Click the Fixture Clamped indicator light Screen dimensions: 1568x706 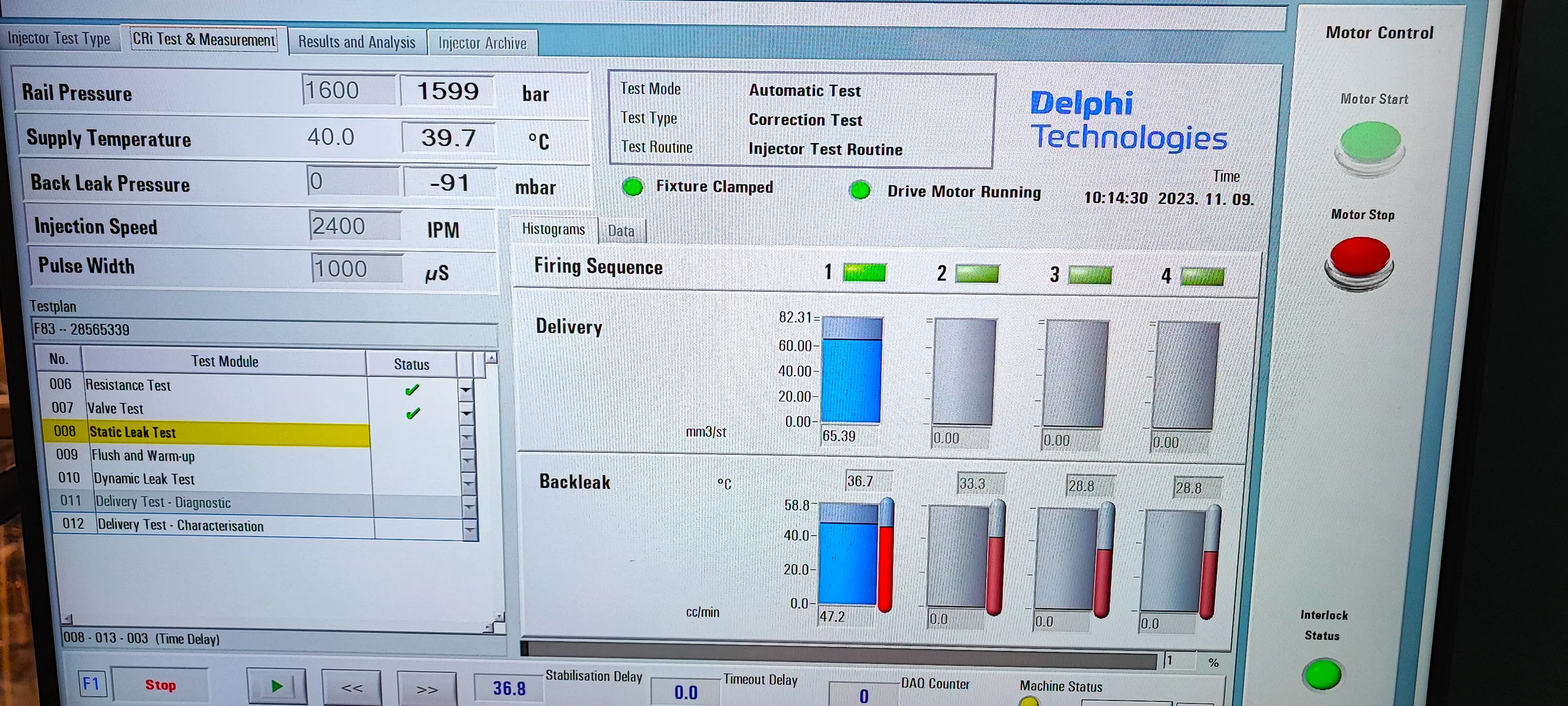point(632,187)
